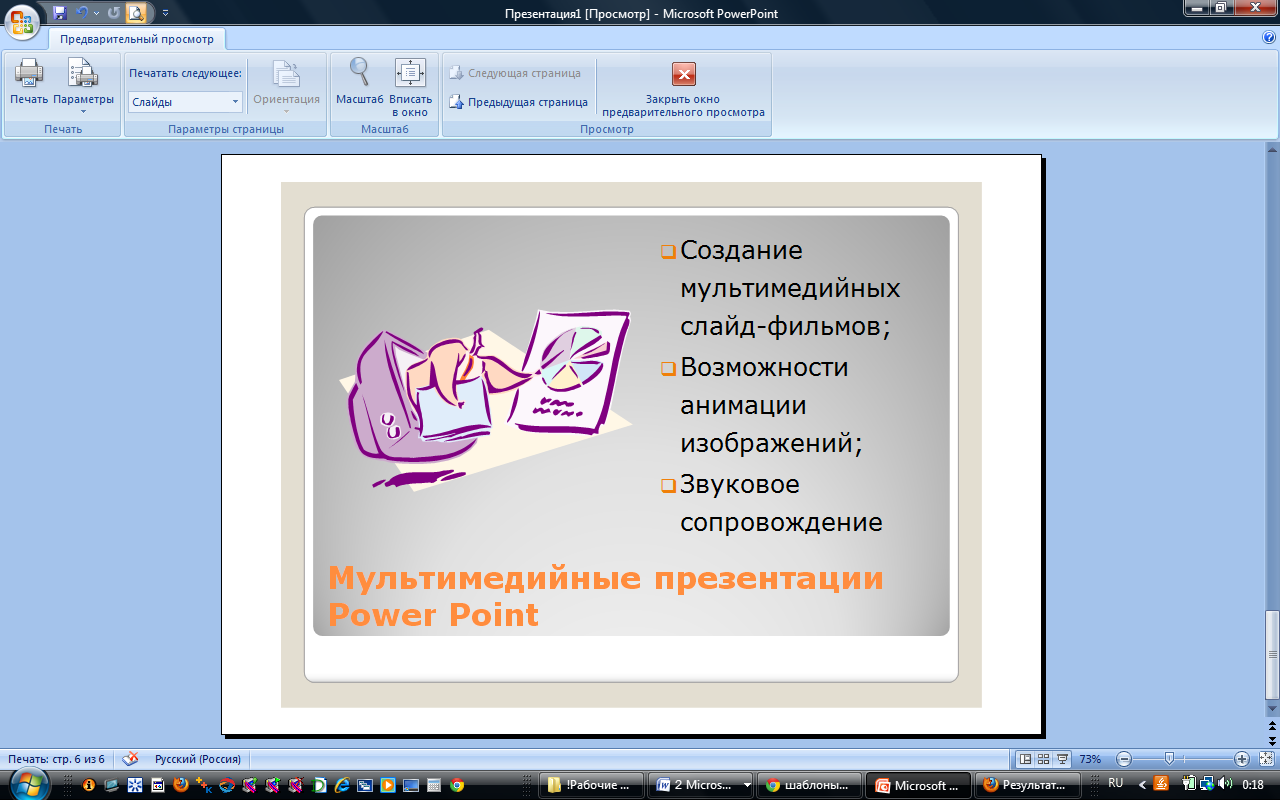The width and height of the screenshot is (1280, 800).
Task: Click vertical scrollbar down arrow
Action: pyautogui.click(x=1272, y=710)
